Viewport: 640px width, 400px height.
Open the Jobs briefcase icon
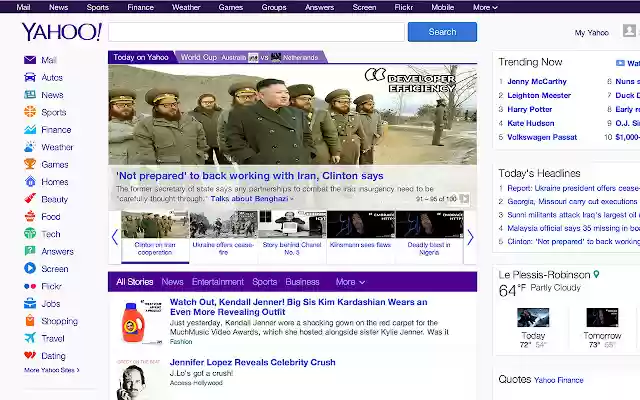[x=30, y=303]
